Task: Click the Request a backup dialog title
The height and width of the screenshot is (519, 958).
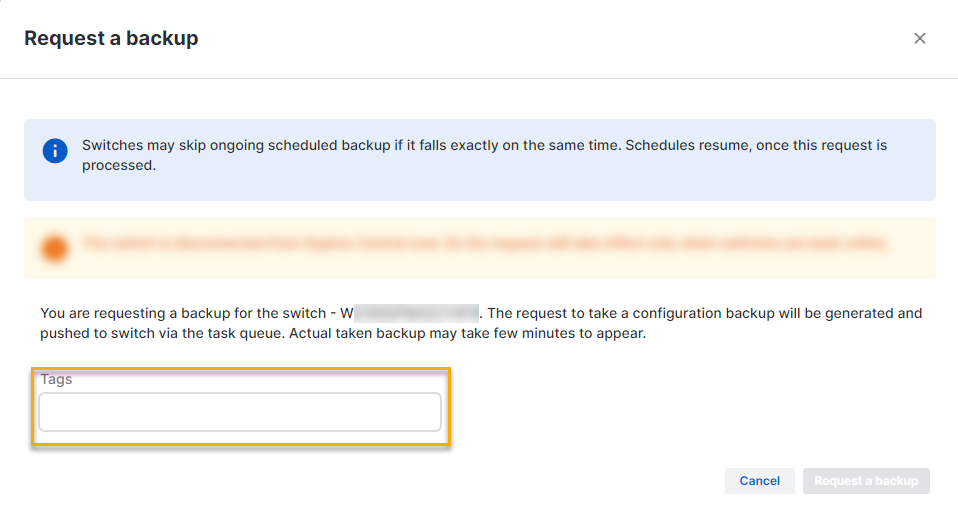Action: (x=111, y=38)
